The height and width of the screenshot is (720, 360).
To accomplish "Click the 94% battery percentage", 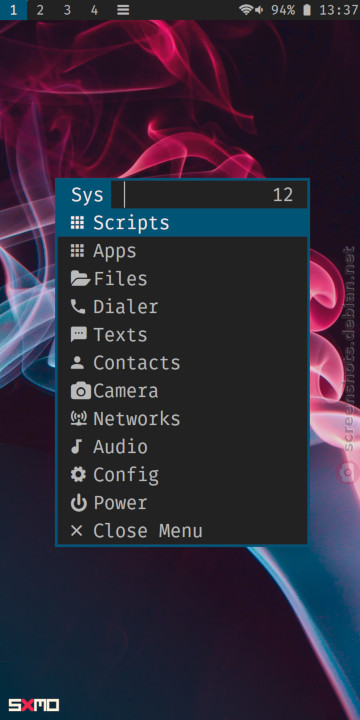I will [283, 10].
